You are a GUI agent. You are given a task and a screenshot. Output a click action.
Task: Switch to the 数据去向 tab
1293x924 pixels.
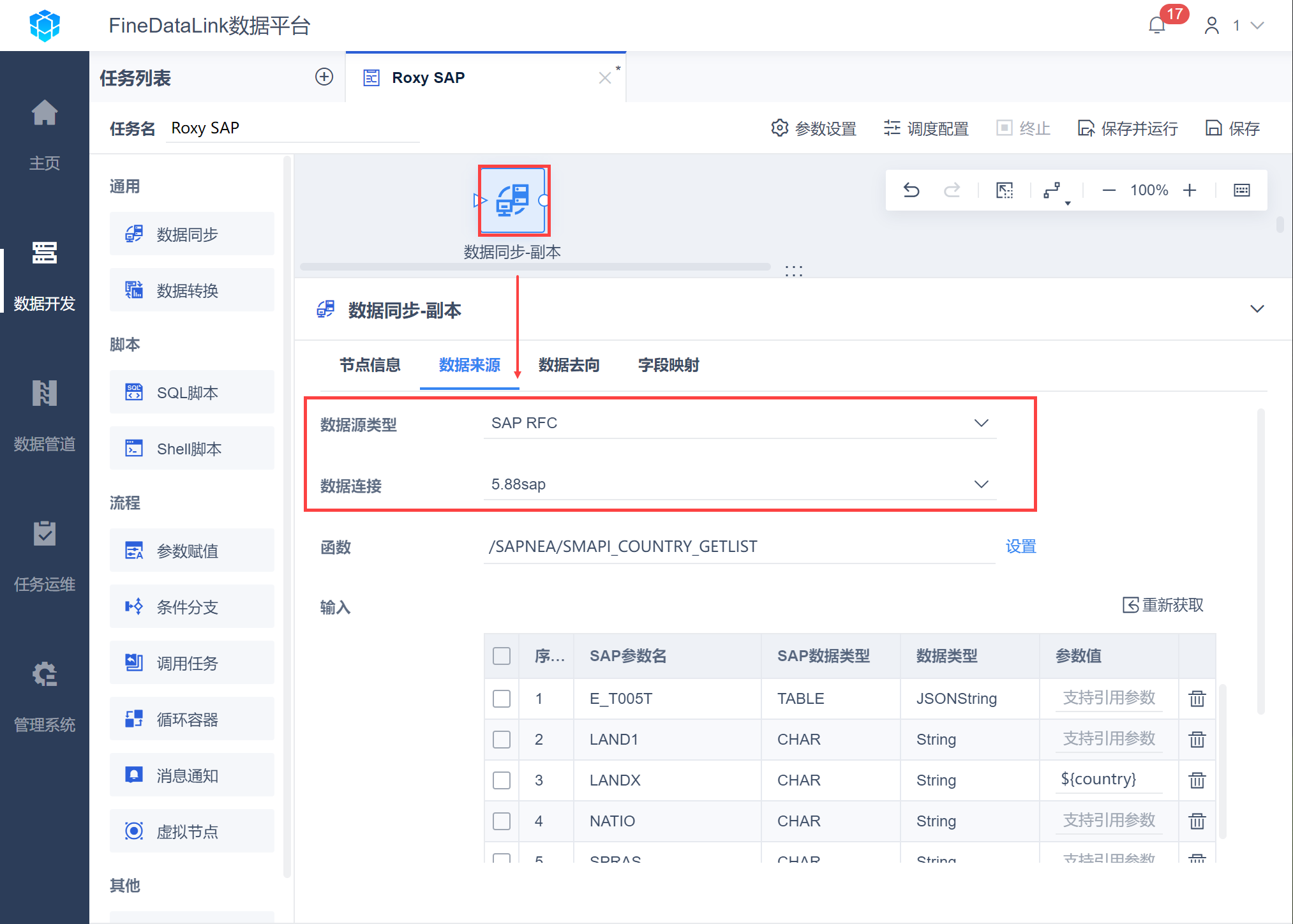tap(569, 365)
